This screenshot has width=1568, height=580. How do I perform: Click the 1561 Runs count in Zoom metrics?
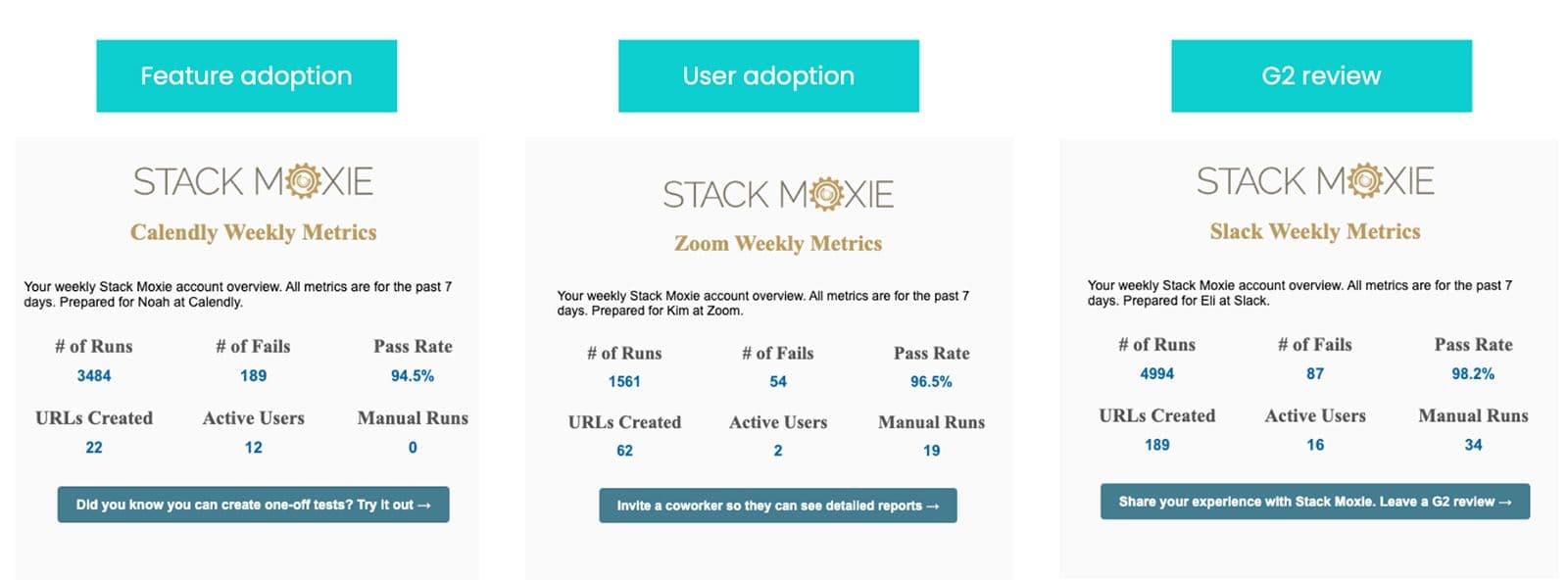pos(624,381)
